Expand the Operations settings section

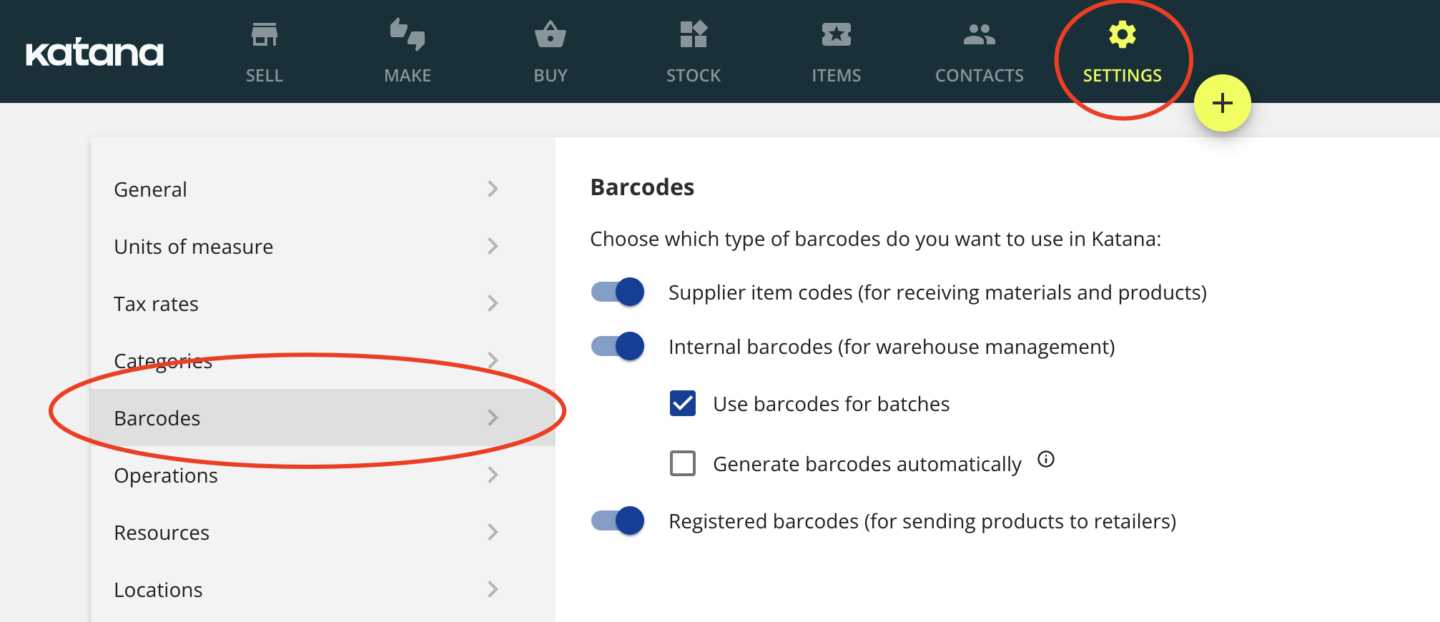click(x=300, y=475)
